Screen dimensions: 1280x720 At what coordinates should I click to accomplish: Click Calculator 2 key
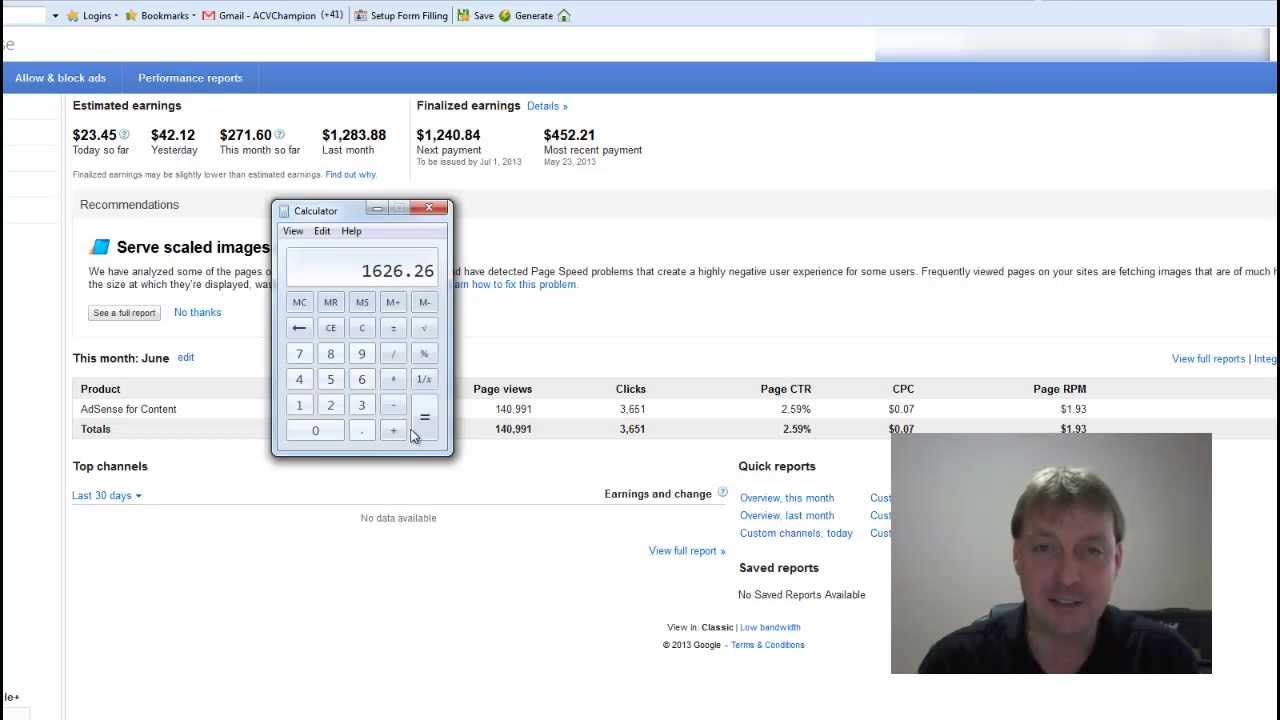[331, 406]
